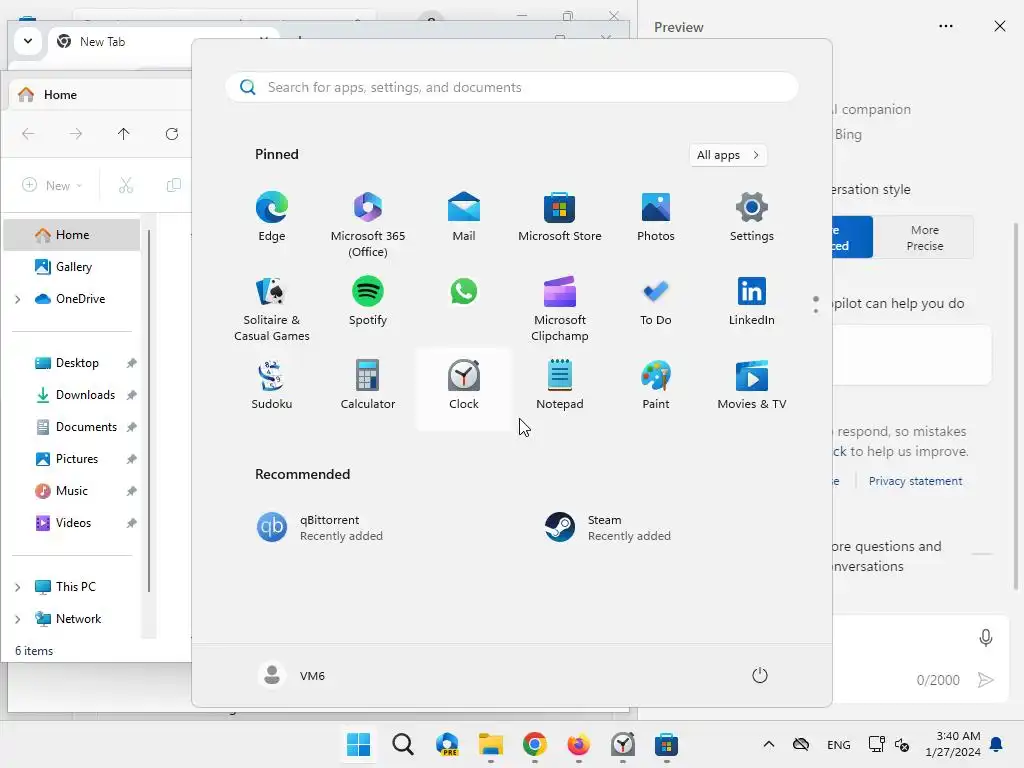Click the power button in Start menu
This screenshot has height=768, width=1024.
pos(760,675)
